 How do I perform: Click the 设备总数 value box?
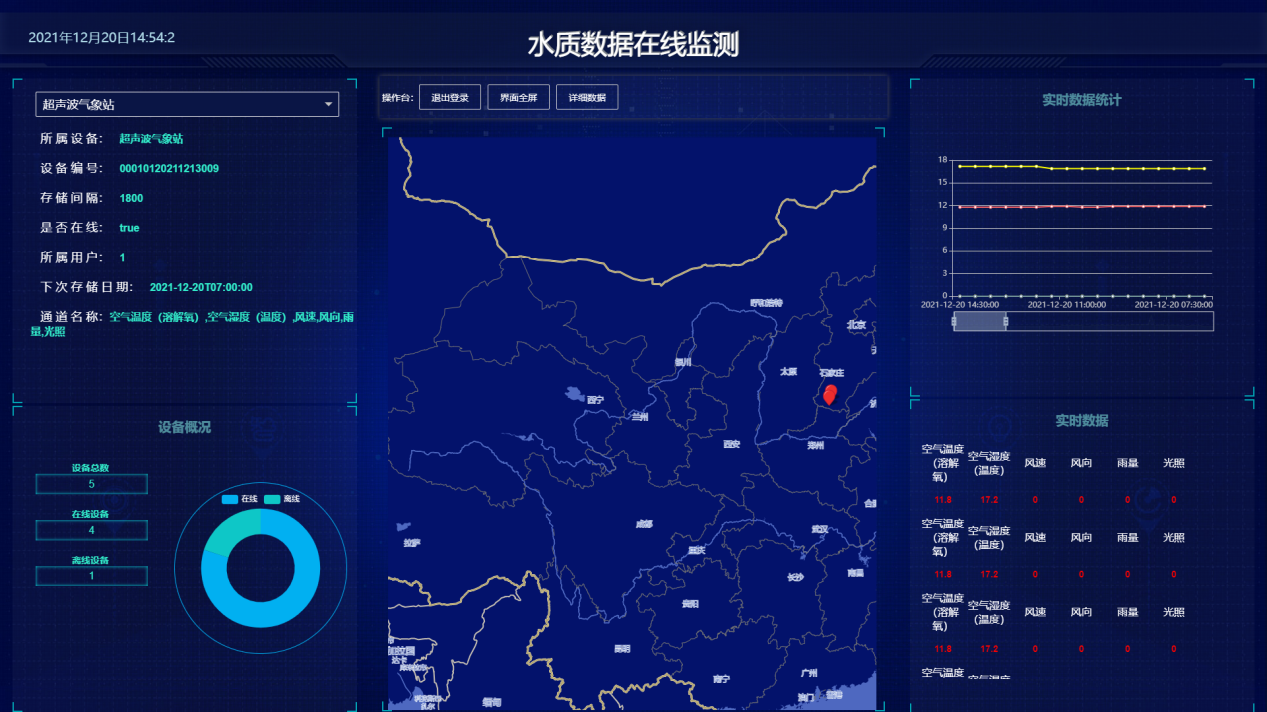tap(91, 484)
